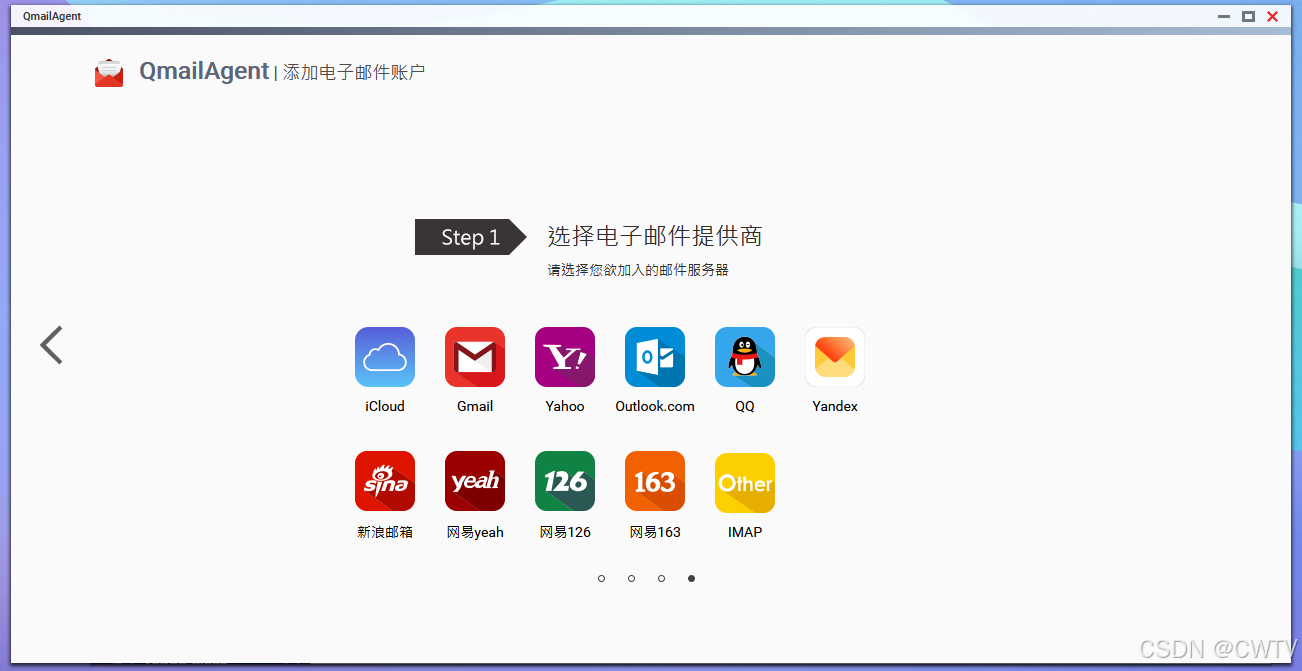Choose the Gmail provider icon
This screenshot has height=671, width=1302.
[x=475, y=357]
